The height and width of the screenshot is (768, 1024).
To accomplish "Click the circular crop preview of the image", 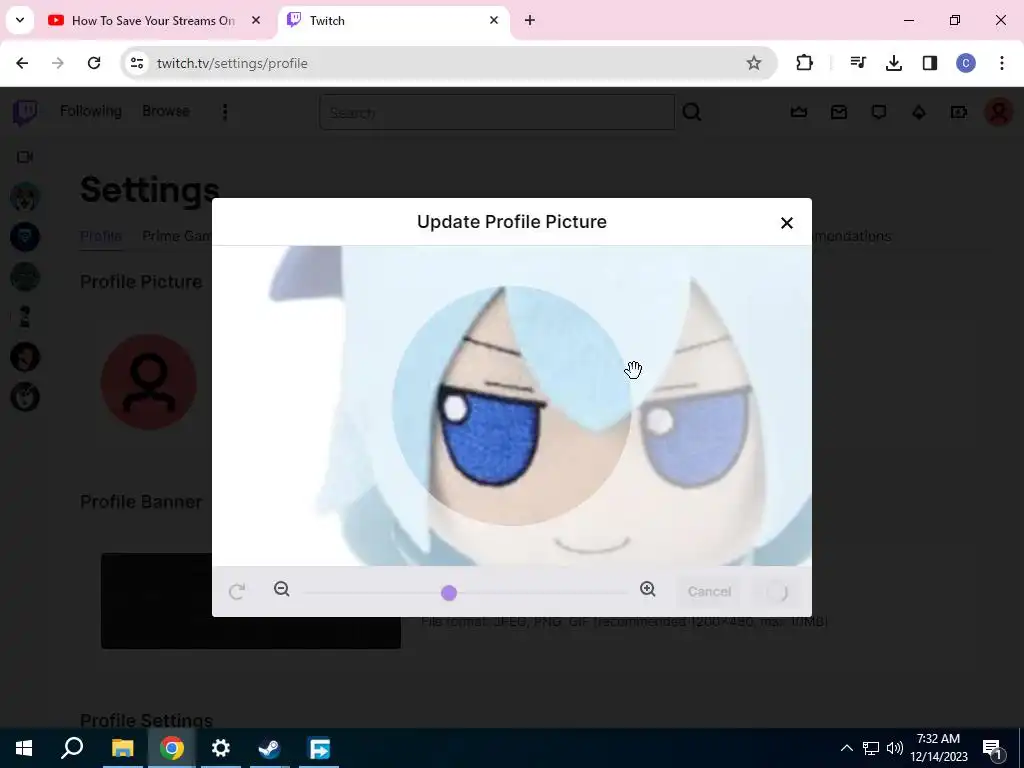I will (x=512, y=406).
